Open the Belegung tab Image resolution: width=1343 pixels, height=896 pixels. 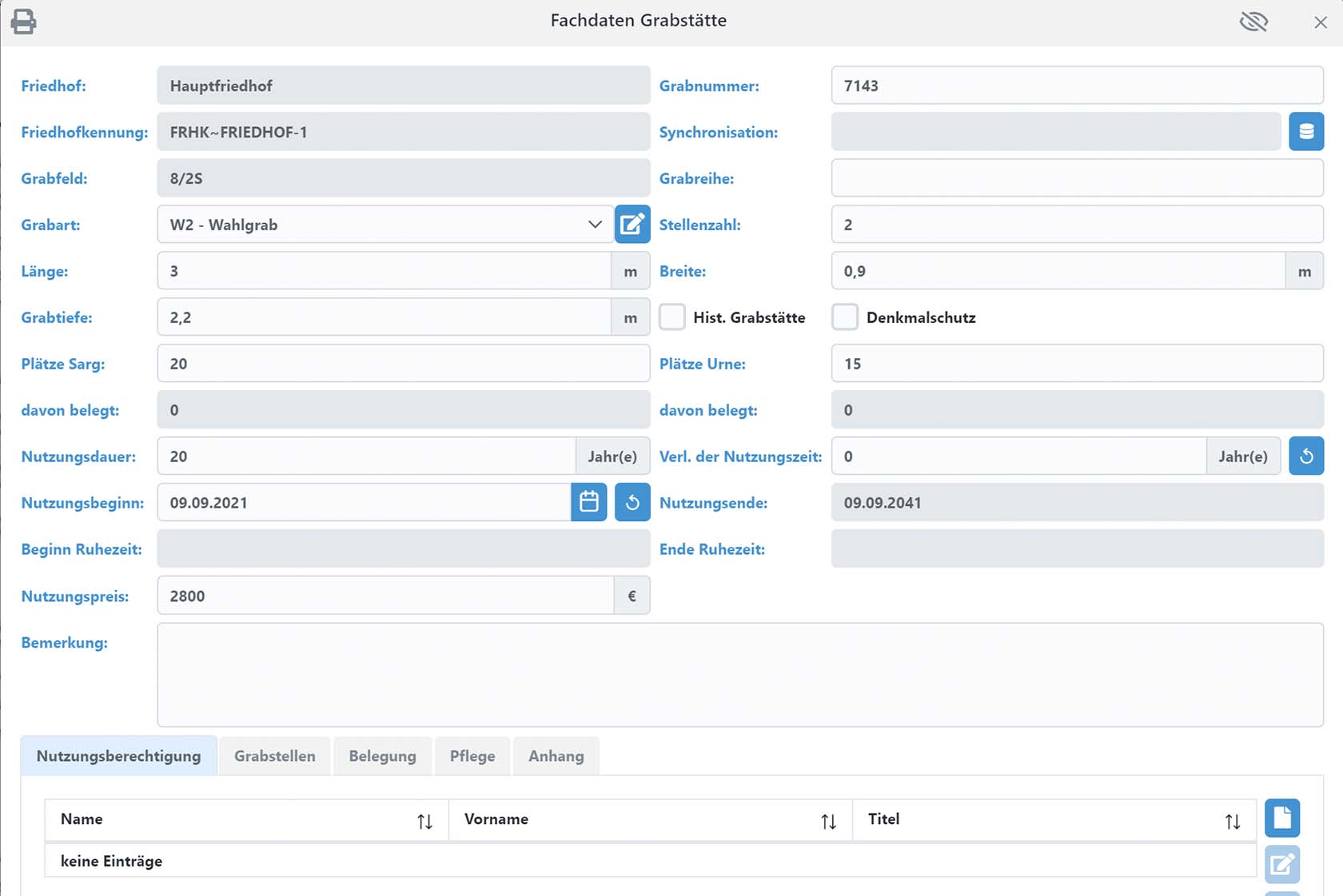pos(382,756)
